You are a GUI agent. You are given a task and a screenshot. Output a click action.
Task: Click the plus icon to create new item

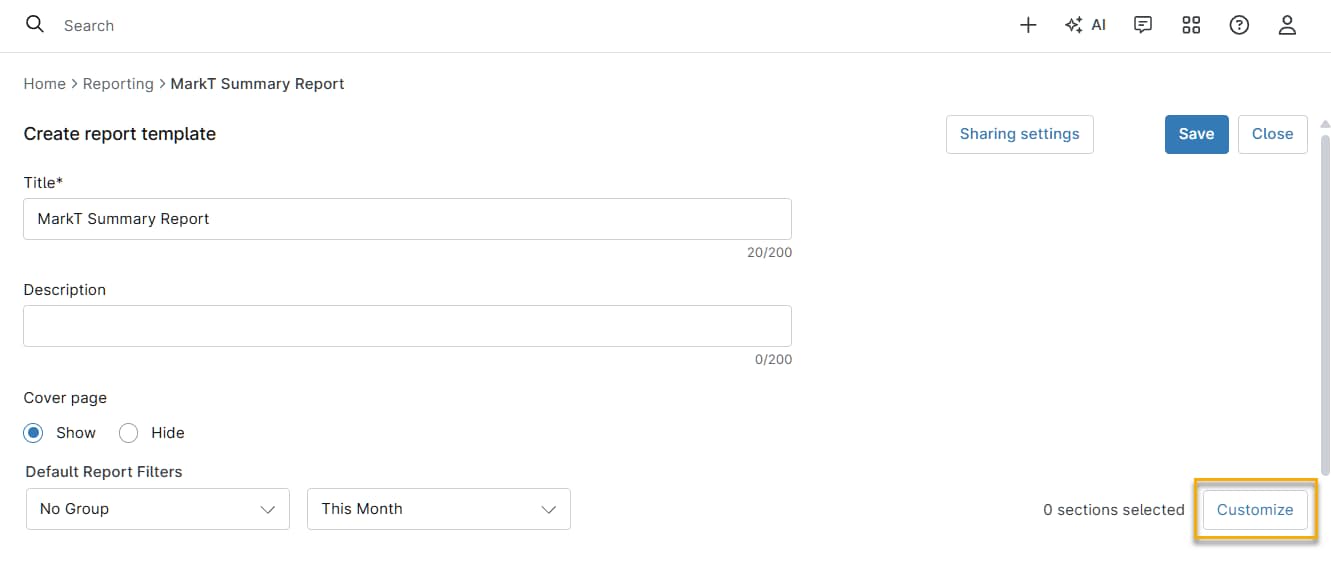1028,25
